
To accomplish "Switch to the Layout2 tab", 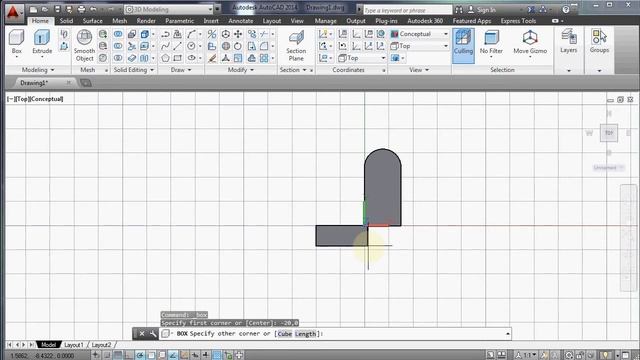I will click(x=101, y=345).
